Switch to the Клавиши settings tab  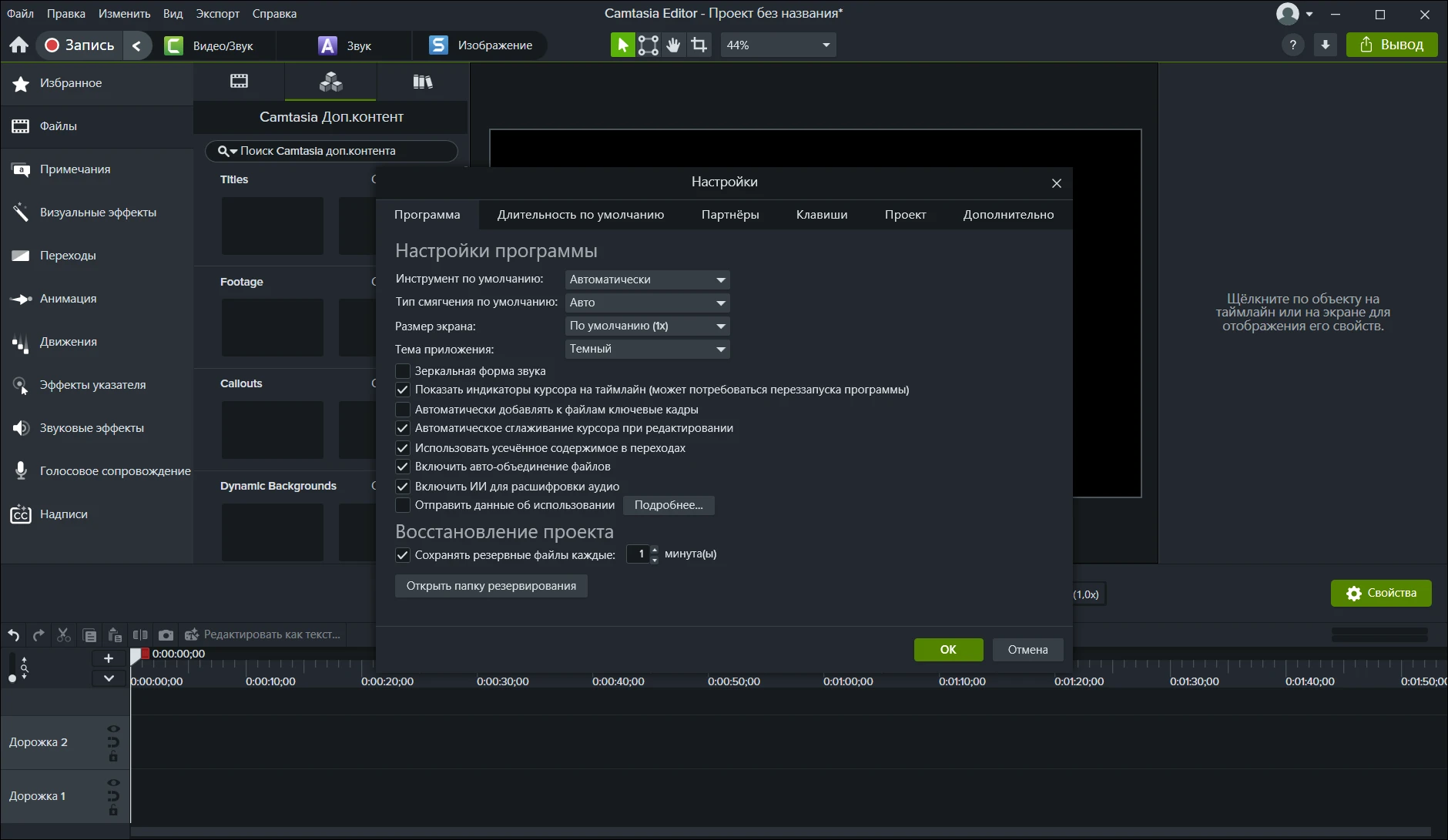(x=821, y=215)
